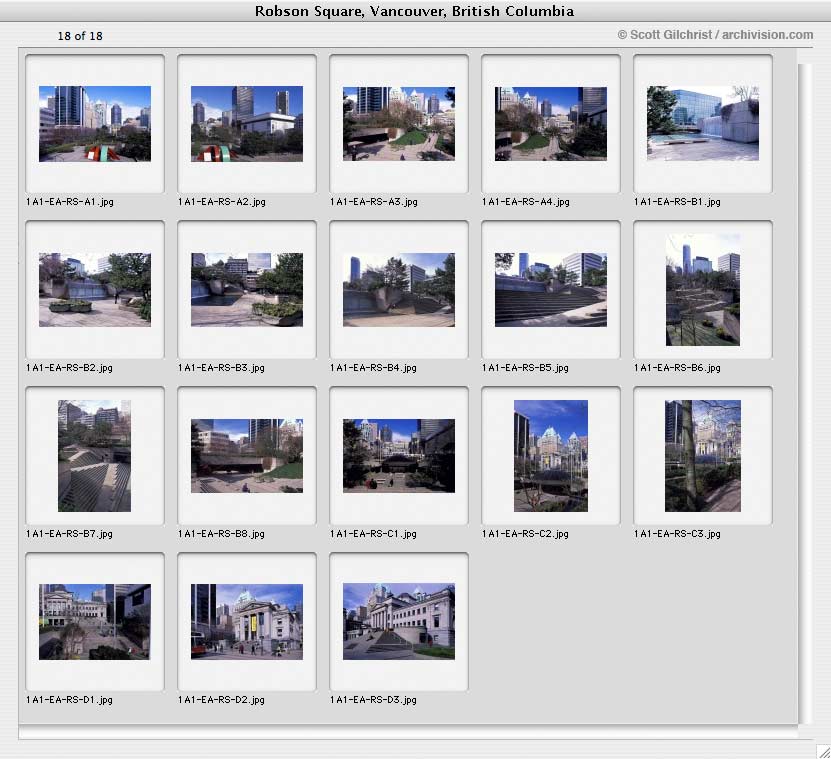This screenshot has height=759, width=831.
Task: Pick thumbnail 1A1-EA-RS-B3.jpg
Action: (247, 289)
